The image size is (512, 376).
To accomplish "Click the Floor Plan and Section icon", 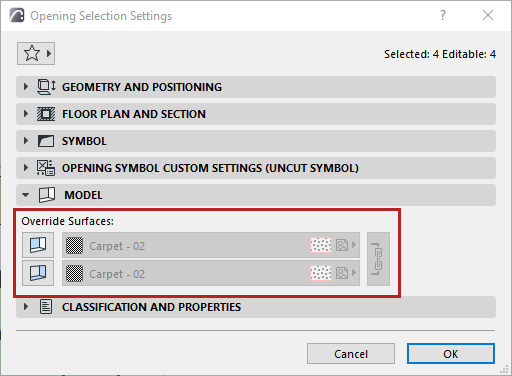I will click(x=46, y=114).
